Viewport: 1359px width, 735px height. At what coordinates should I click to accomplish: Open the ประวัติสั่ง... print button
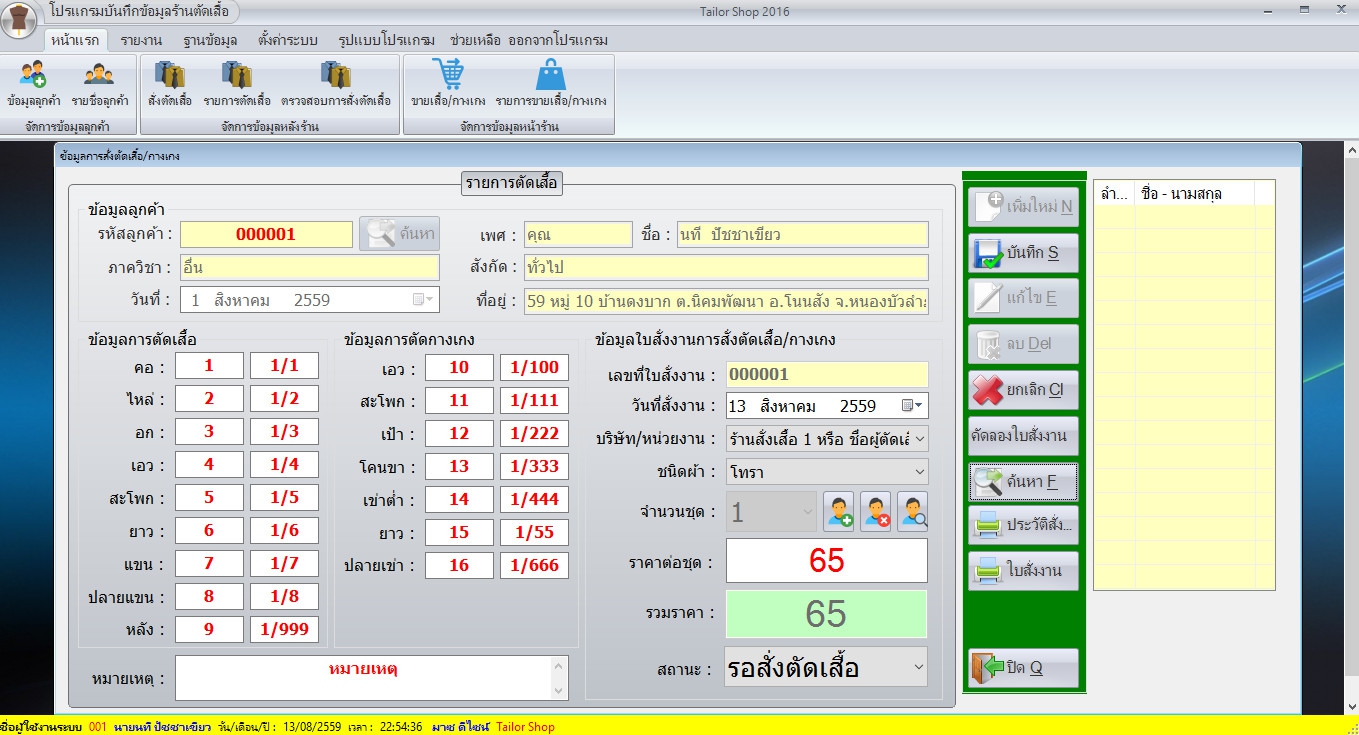pyautogui.click(x=1023, y=525)
